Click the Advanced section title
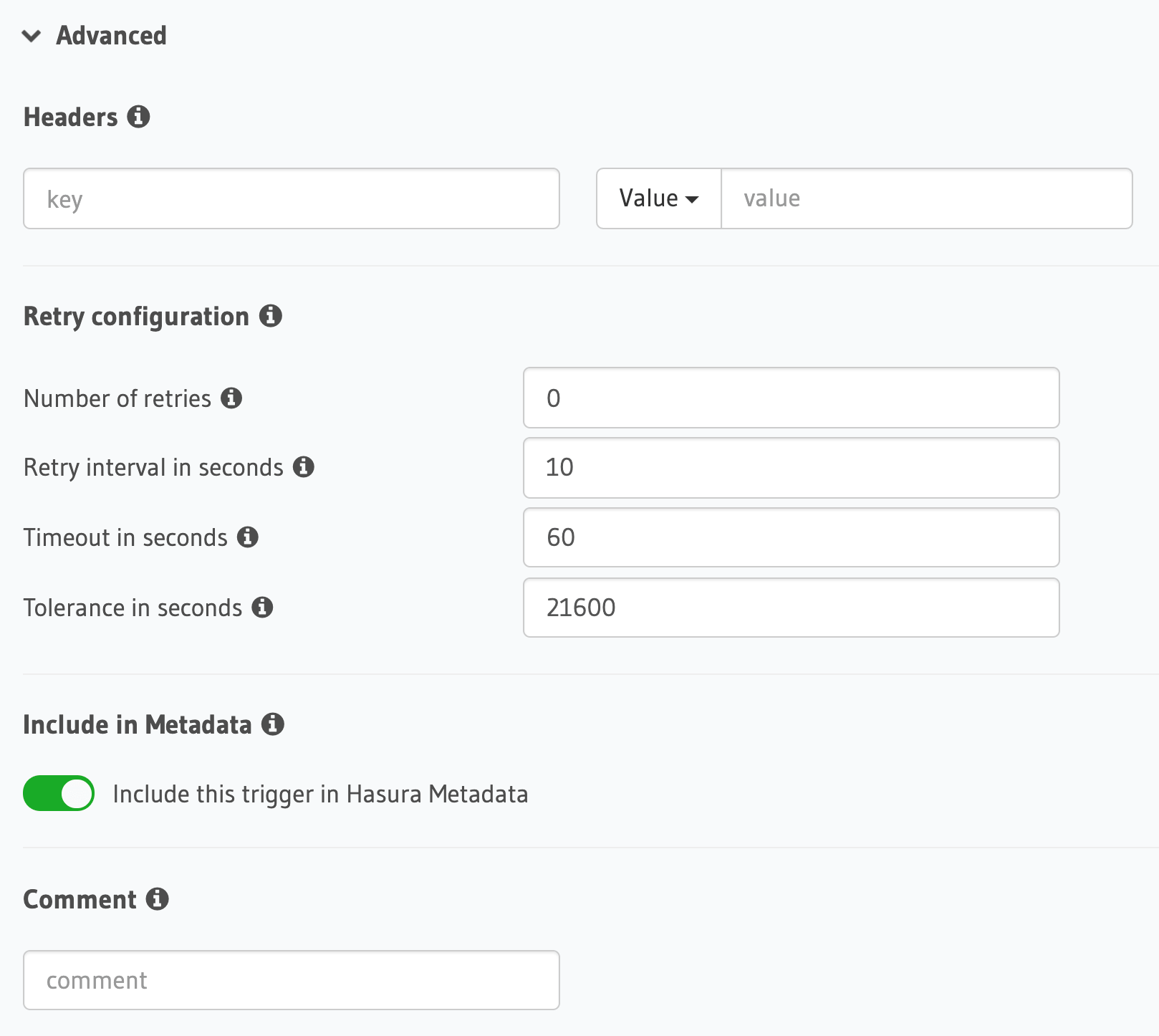The width and height of the screenshot is (1159, 1036). pos(111,36)
